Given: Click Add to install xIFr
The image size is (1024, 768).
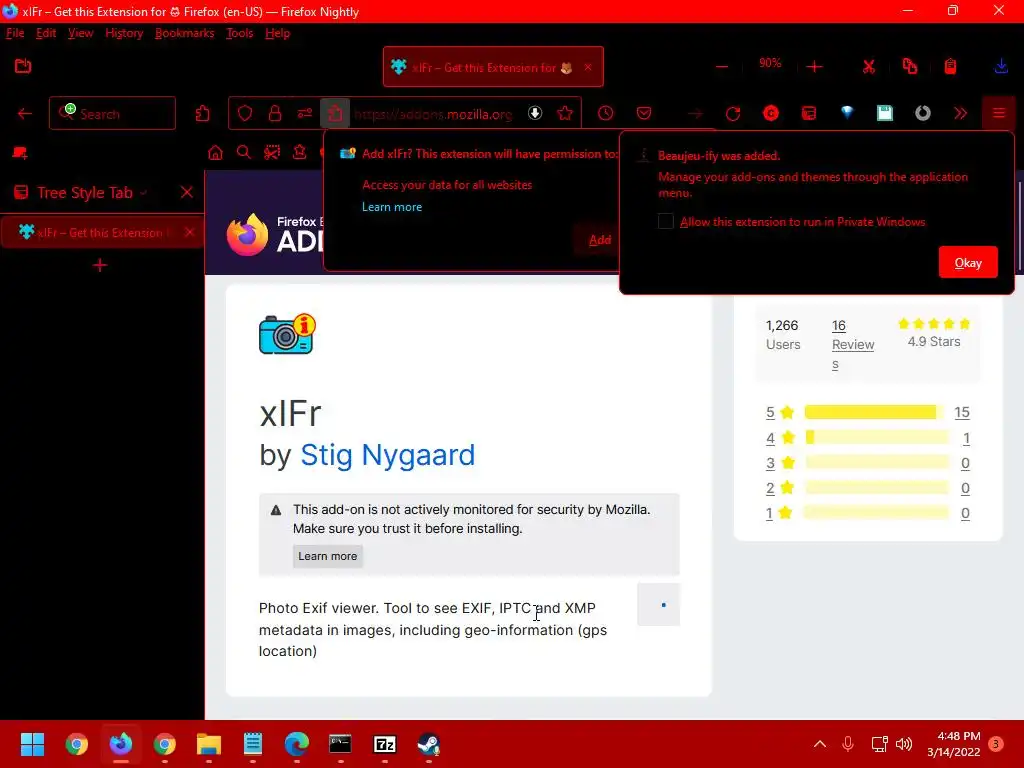Looking at the screenshot, I should click(600, 240).
